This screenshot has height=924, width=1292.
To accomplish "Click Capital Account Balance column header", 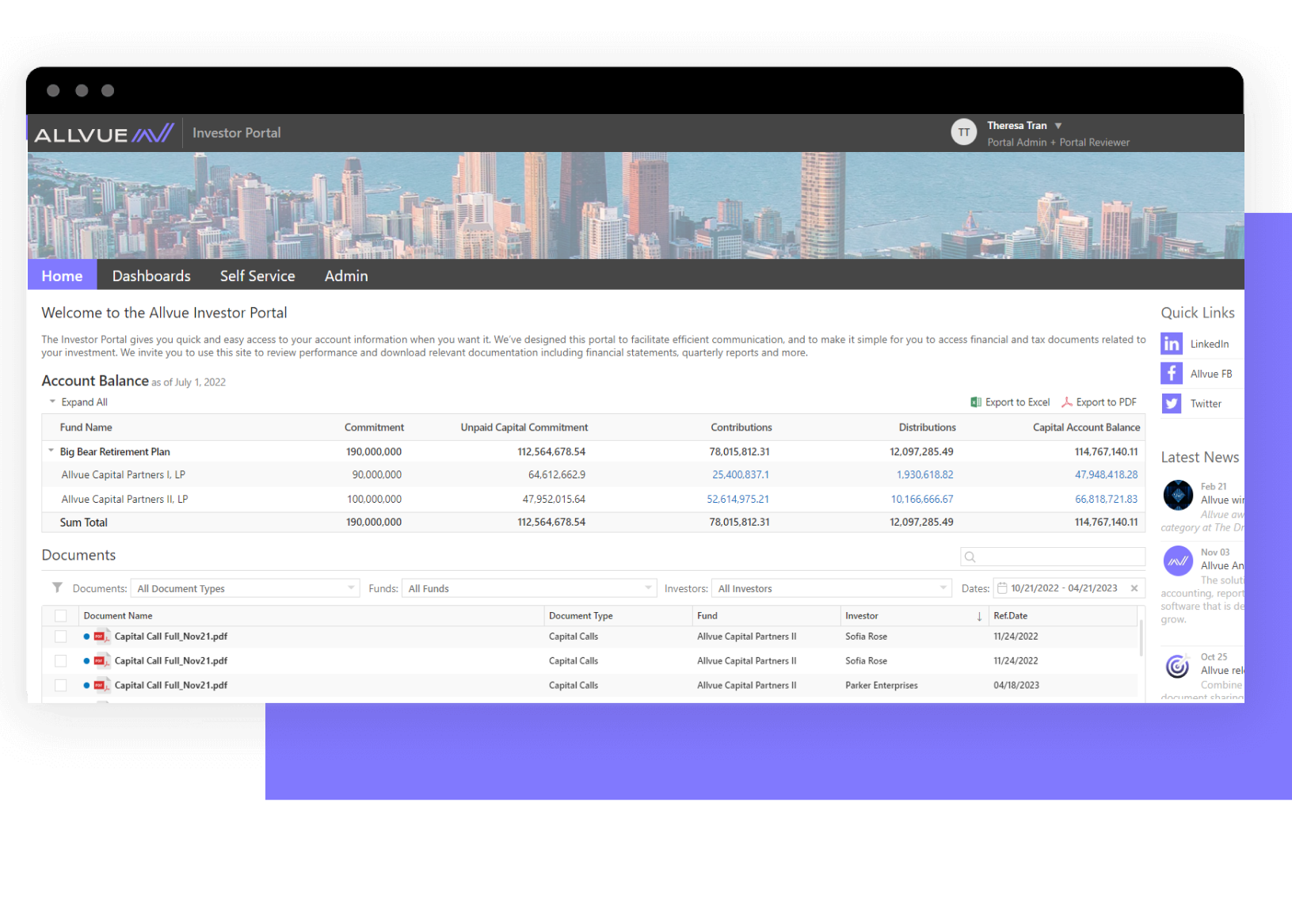I will click(x=1086, y=428).
